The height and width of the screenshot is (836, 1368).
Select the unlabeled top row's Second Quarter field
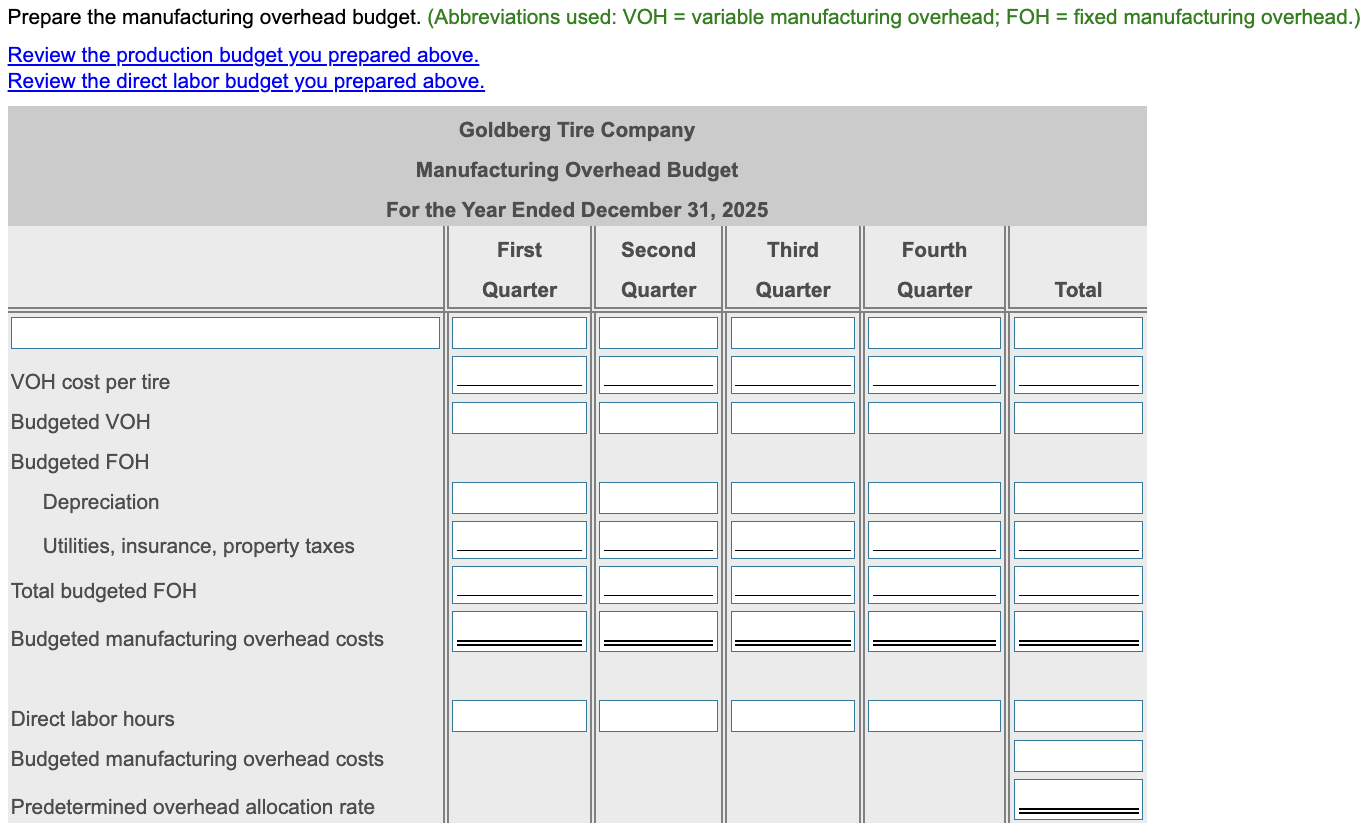(x=658, y=333)
